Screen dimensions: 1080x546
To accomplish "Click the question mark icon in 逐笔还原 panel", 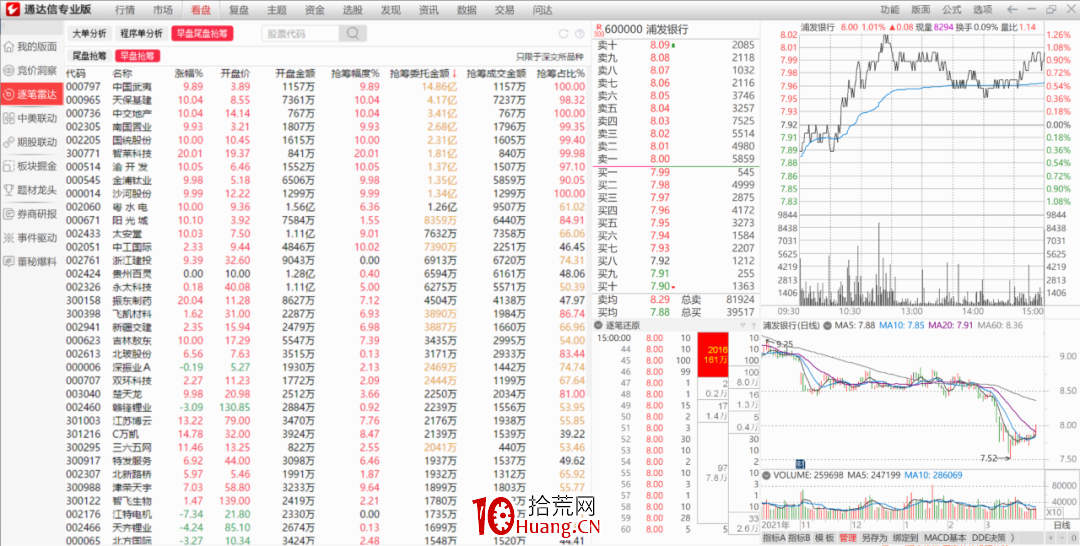I will (752, 326).
